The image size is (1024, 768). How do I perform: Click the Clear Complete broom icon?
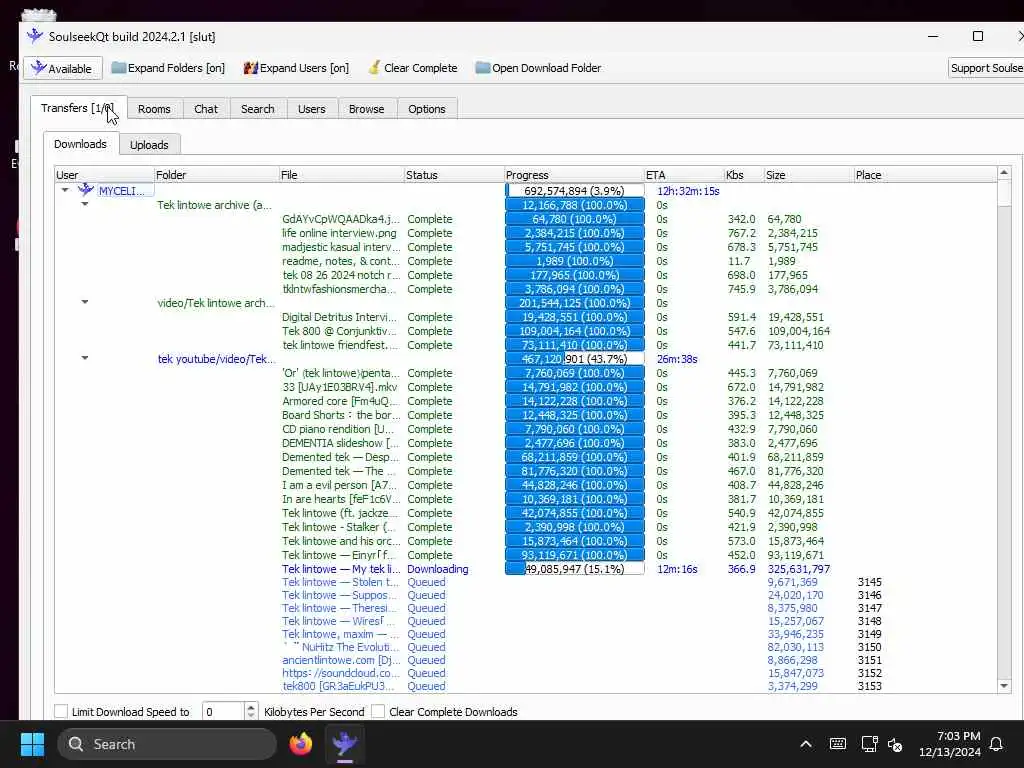point(374,67)
